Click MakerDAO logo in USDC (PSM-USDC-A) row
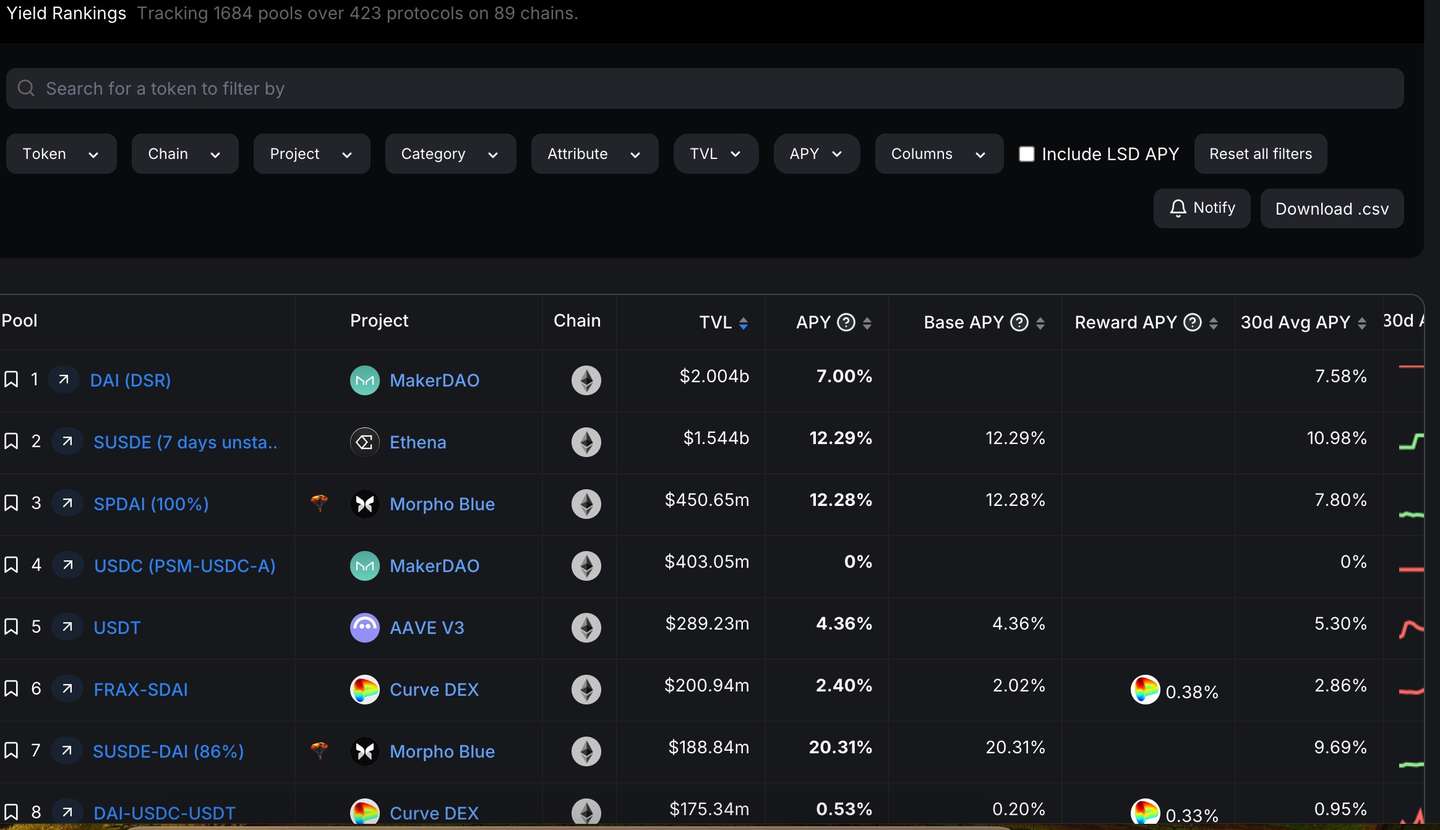The image size is (1440, 830). tap(365, 566)
